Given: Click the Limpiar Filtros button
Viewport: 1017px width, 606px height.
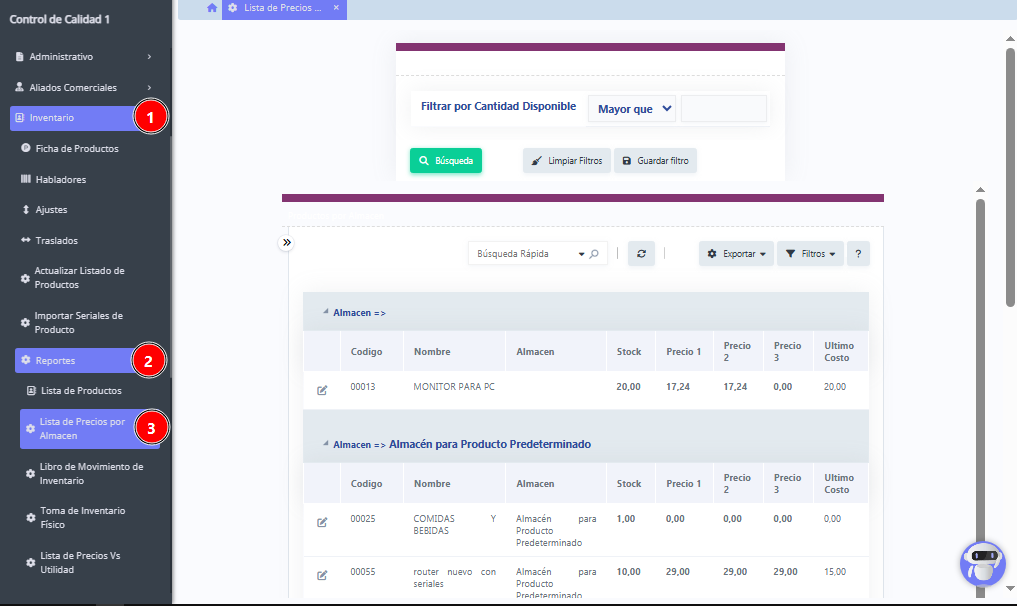Looking at the screenshot, I should tap(567, 160).
